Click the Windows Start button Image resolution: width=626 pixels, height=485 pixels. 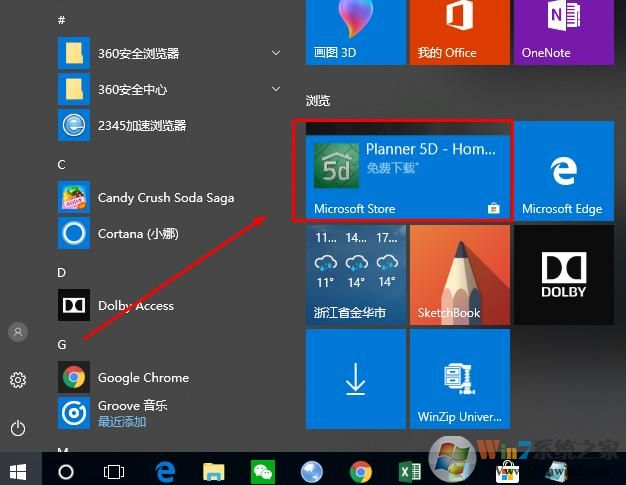coord(18,472)
